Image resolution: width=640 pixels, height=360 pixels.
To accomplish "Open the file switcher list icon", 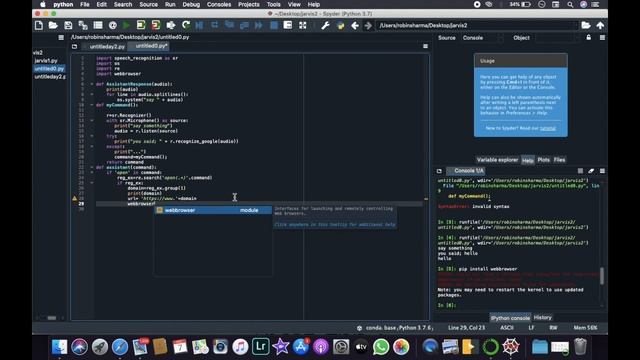I will tap(98, 25).
